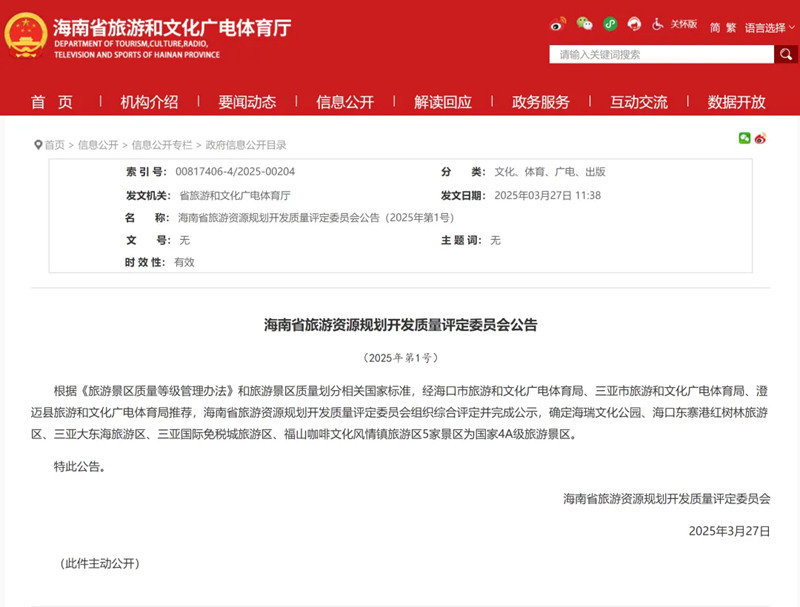This screenshot has height=607, width=800.
Task: Click the WeChat icon in the red header
Action: (x=585, y=25)
